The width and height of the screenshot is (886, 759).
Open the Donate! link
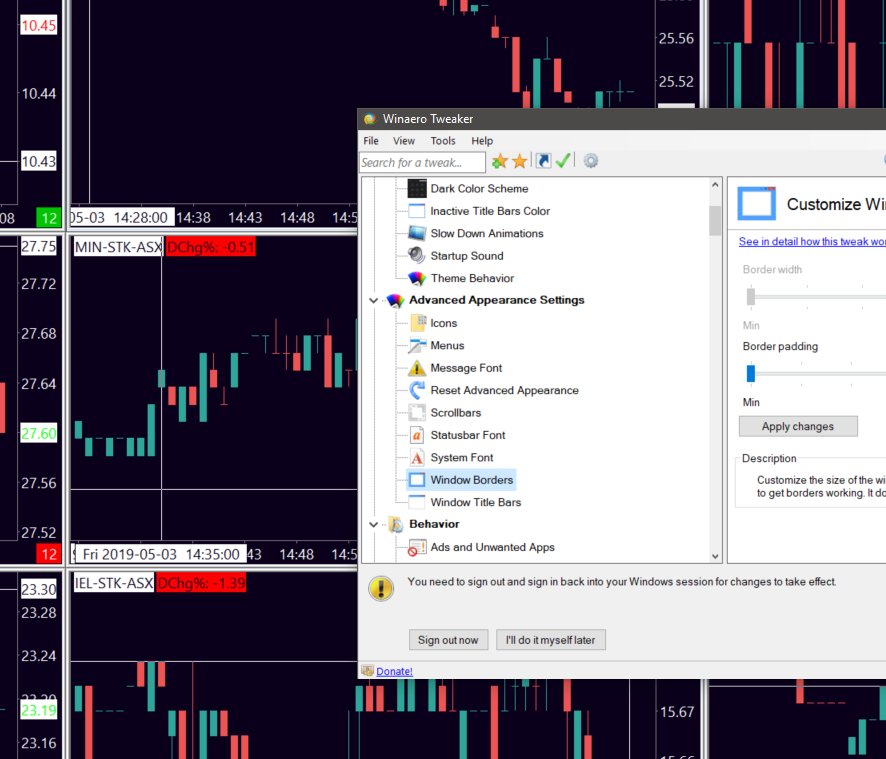[x=394, y=671]
